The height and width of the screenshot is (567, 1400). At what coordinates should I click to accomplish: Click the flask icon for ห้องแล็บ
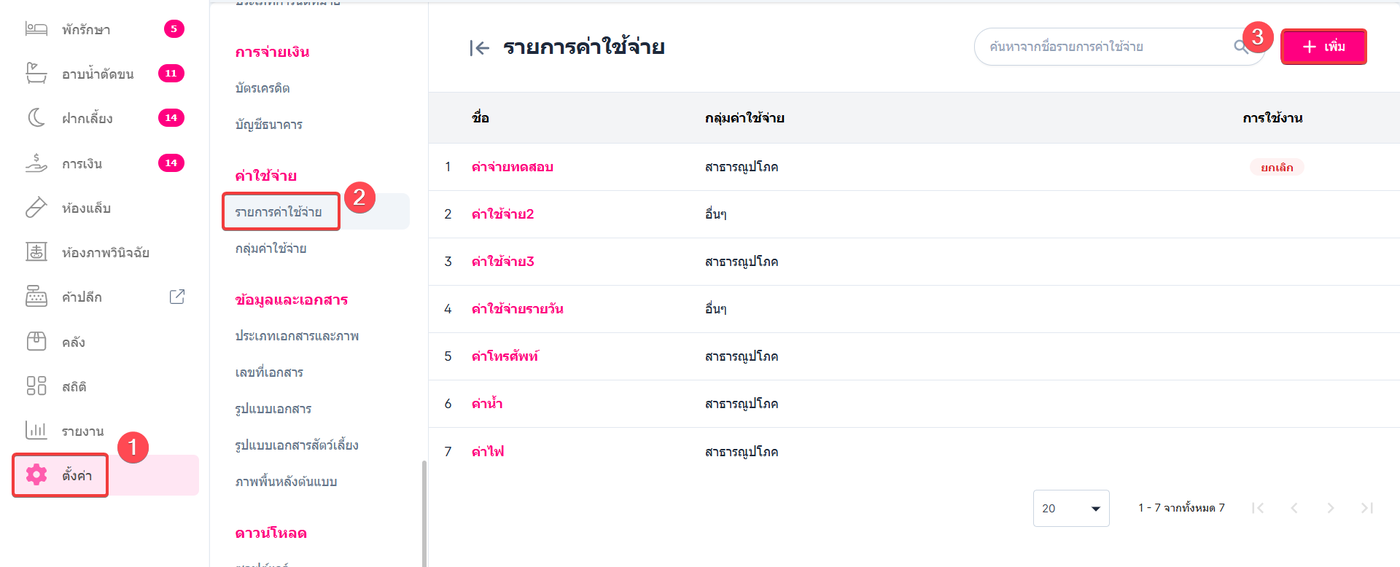[37, 208]
